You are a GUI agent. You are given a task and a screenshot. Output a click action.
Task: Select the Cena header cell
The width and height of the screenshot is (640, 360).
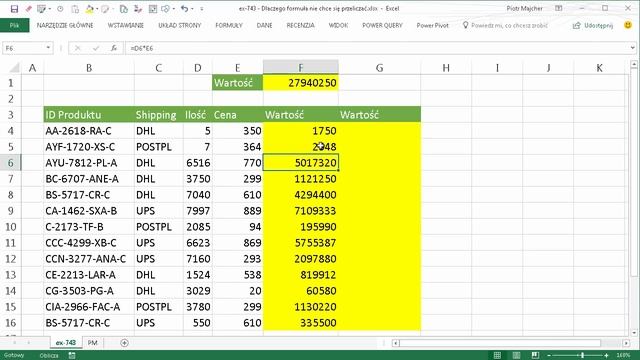click(x=238, y=115)
